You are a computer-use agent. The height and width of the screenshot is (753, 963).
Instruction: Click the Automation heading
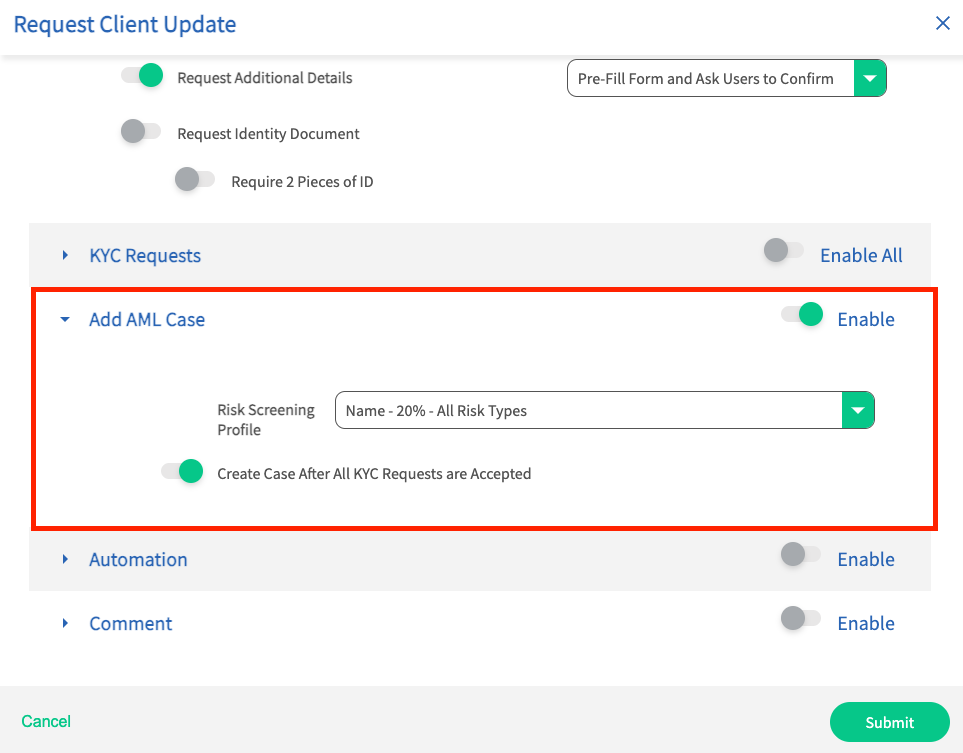(138, 560)
